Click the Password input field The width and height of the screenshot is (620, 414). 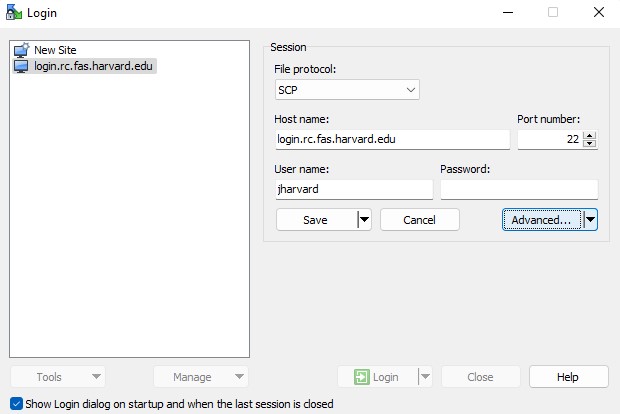(x=518, y=189)
